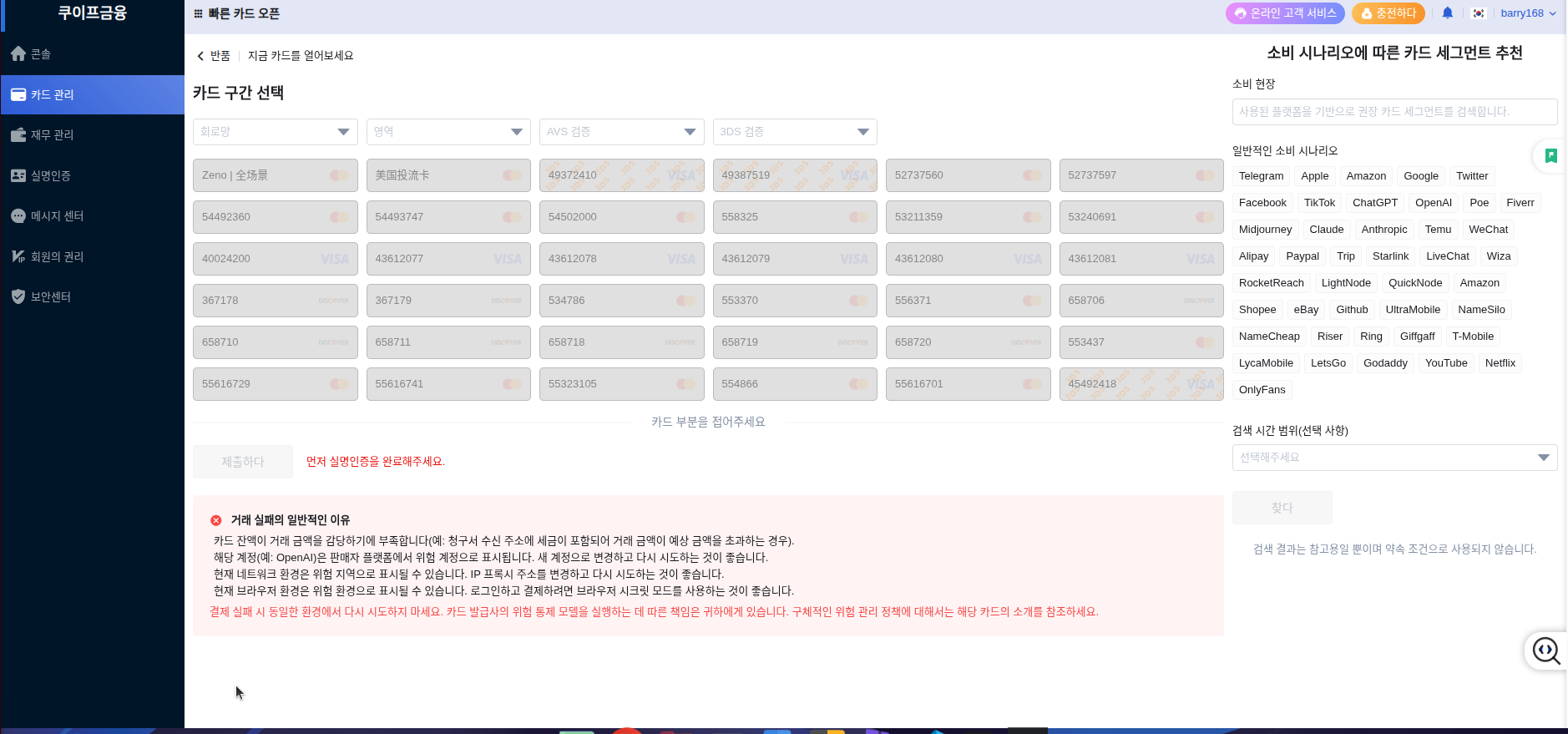
Task: Open the 3DS 검증 dropdown
Action: (795, 132)
